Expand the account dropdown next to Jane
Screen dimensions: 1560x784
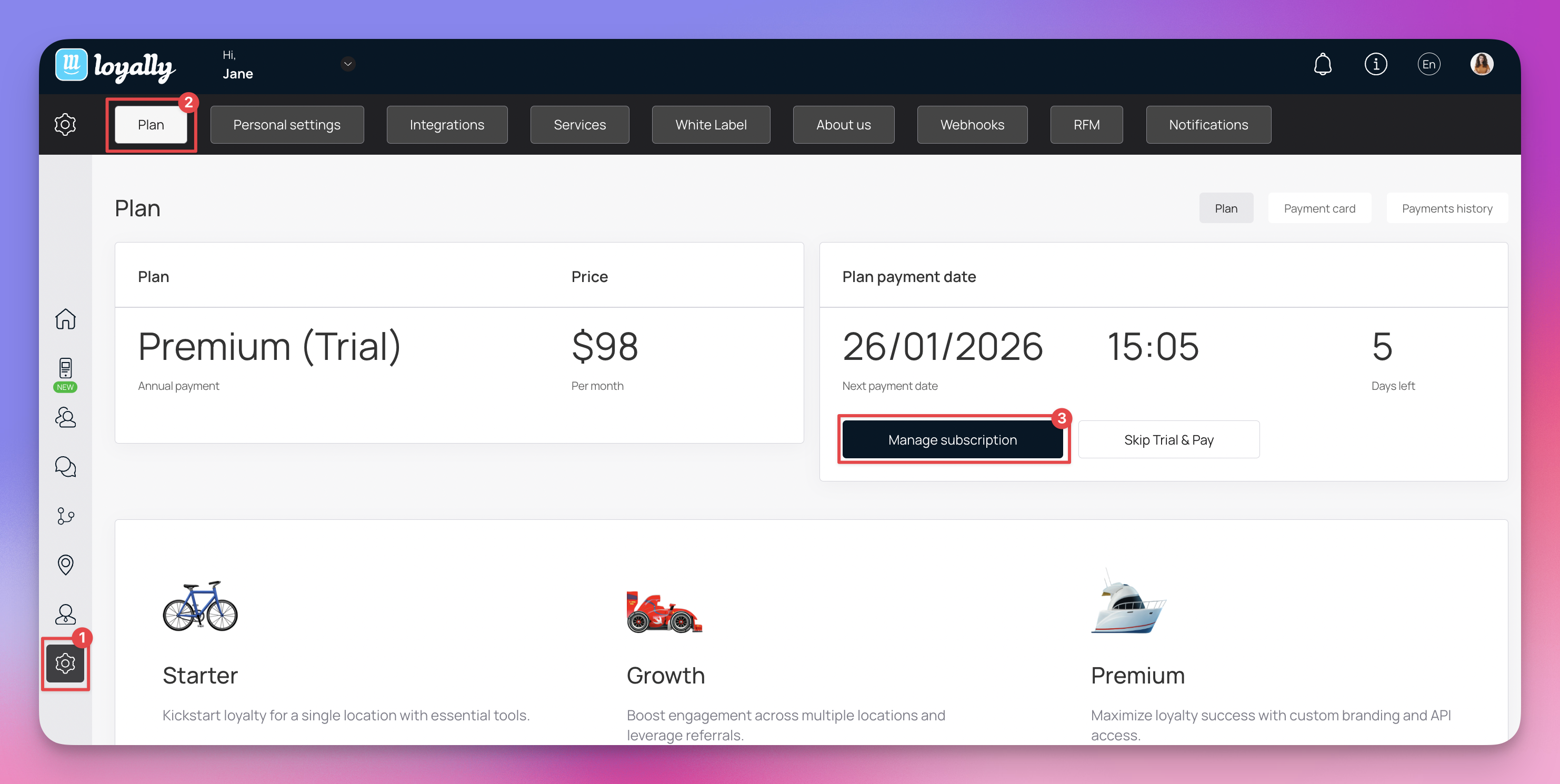click(x=347, y=64)
